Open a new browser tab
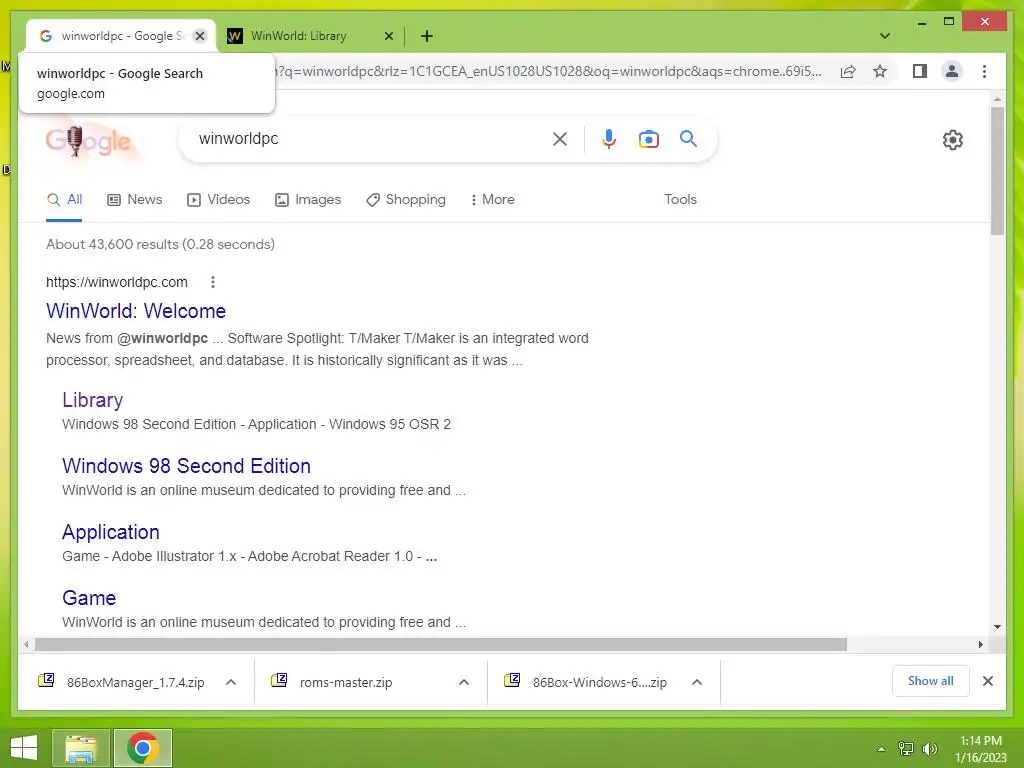 click(x=426, y=36)
